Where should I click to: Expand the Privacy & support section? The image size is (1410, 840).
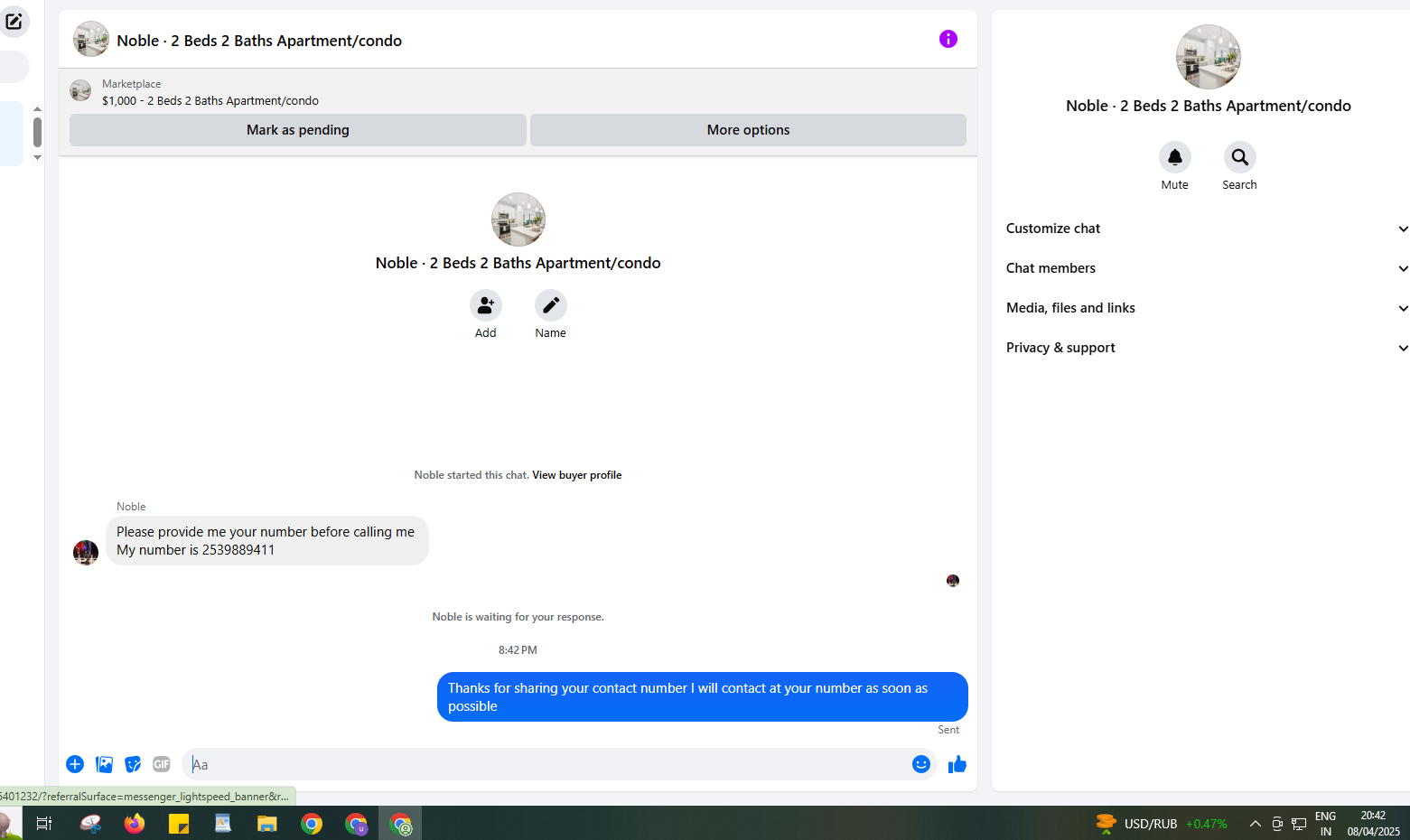coord(1207,348)
